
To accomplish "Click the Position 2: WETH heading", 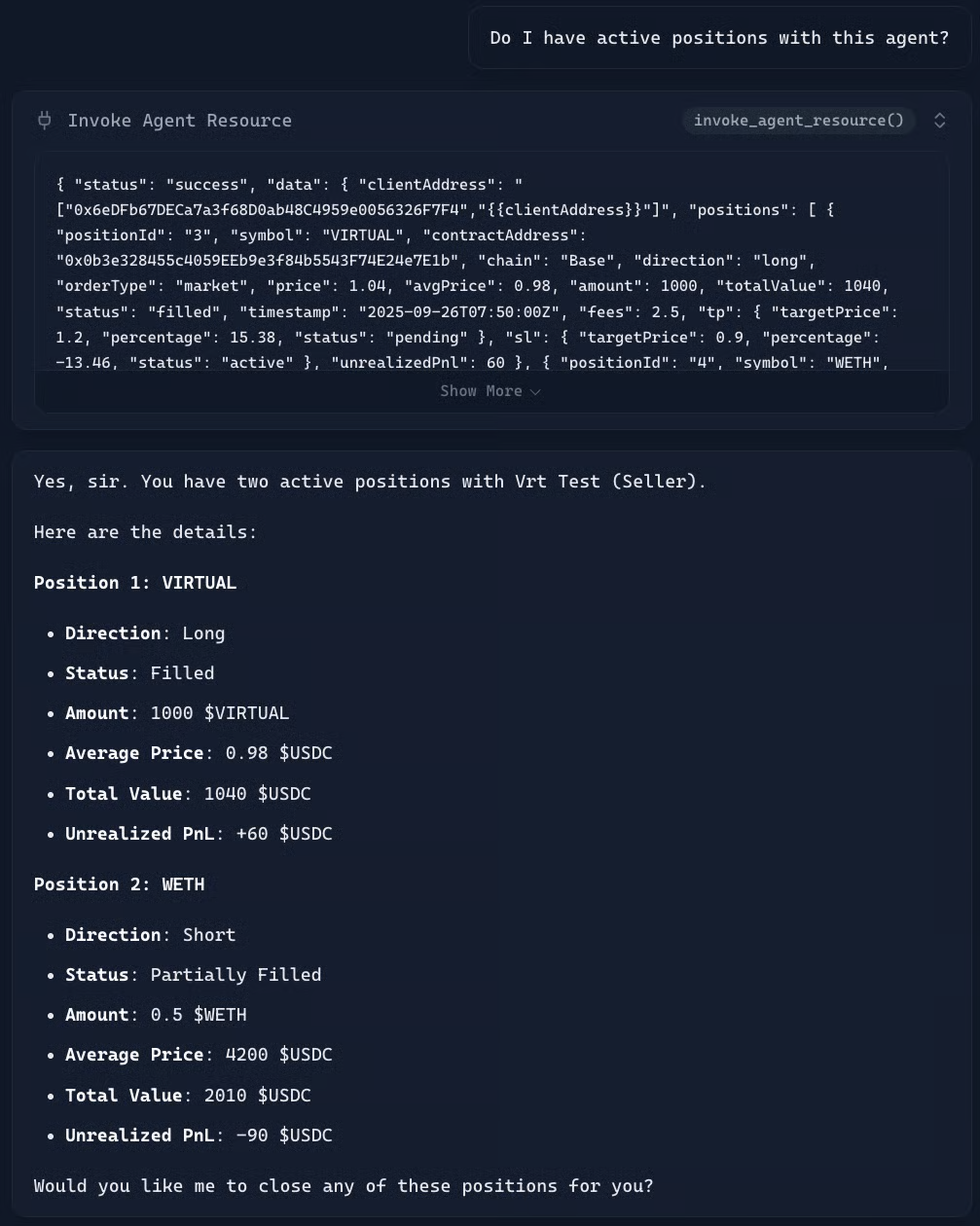I will tap(119, 884).
